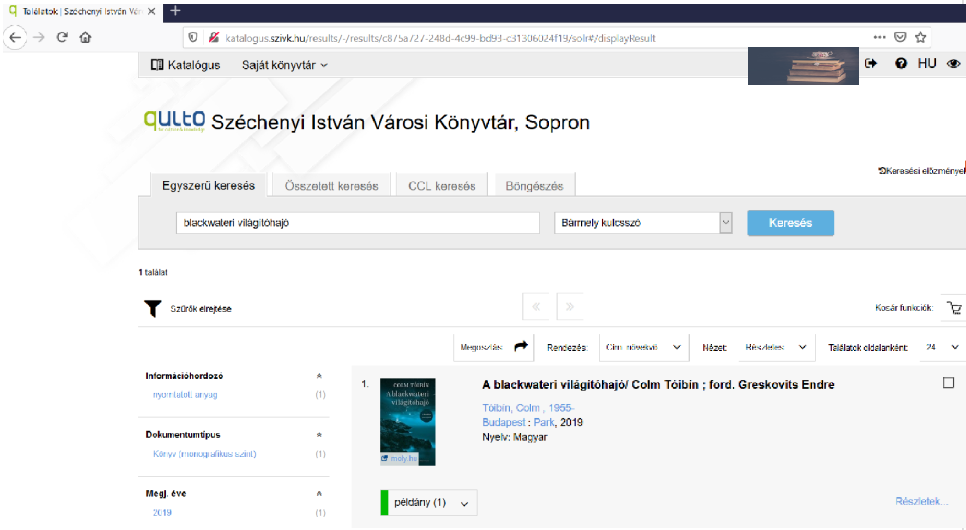Check the result selection checkbox
966x530 pixels.
click(948, 383)
